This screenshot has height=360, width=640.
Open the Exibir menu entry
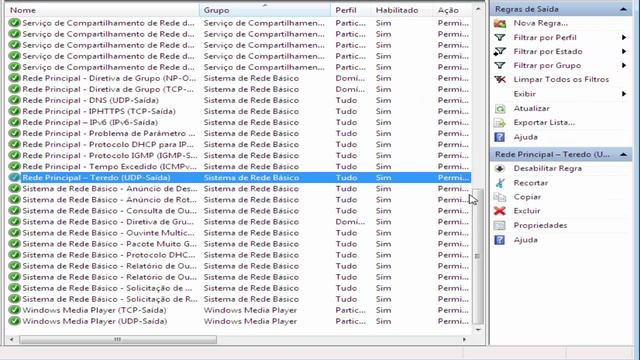[x=524, y=94]
